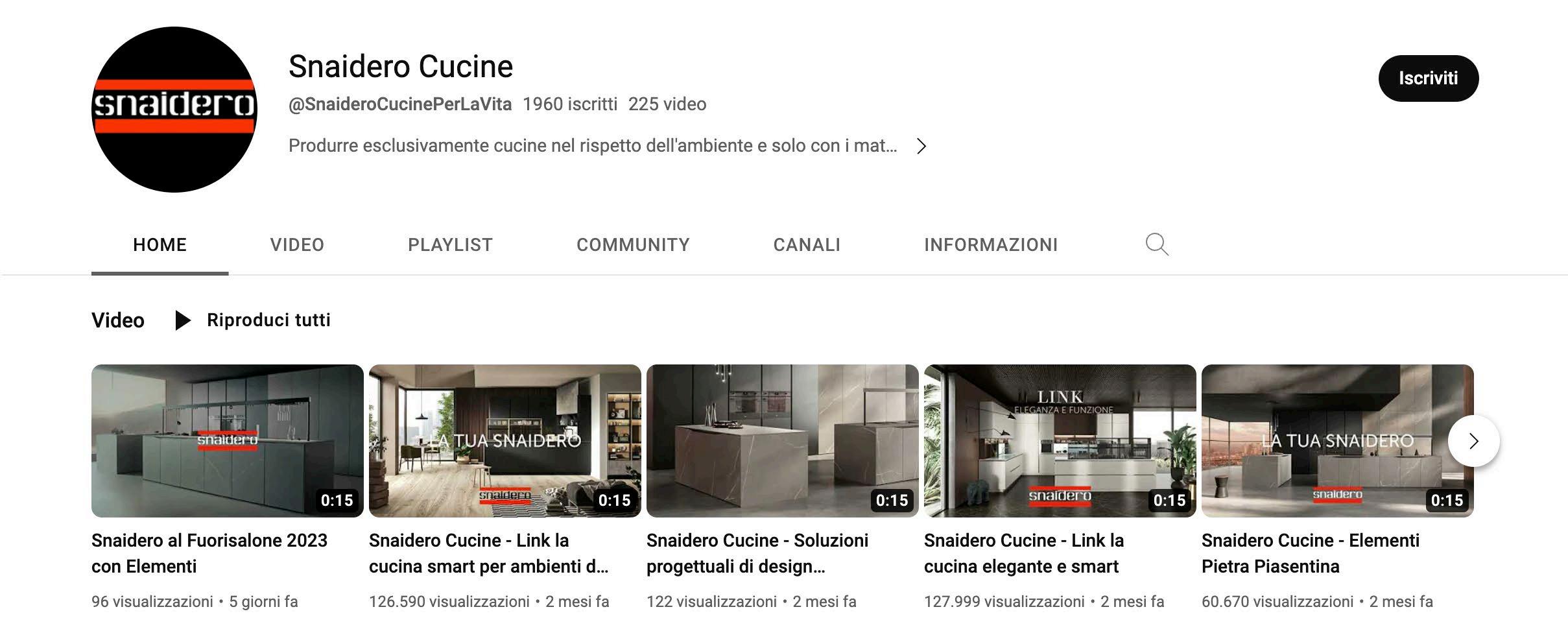Image resolution: width=1568 pixels, height=642 pixels.
Task: View the INFORMAZIONI tab
Action: point(991,244)
